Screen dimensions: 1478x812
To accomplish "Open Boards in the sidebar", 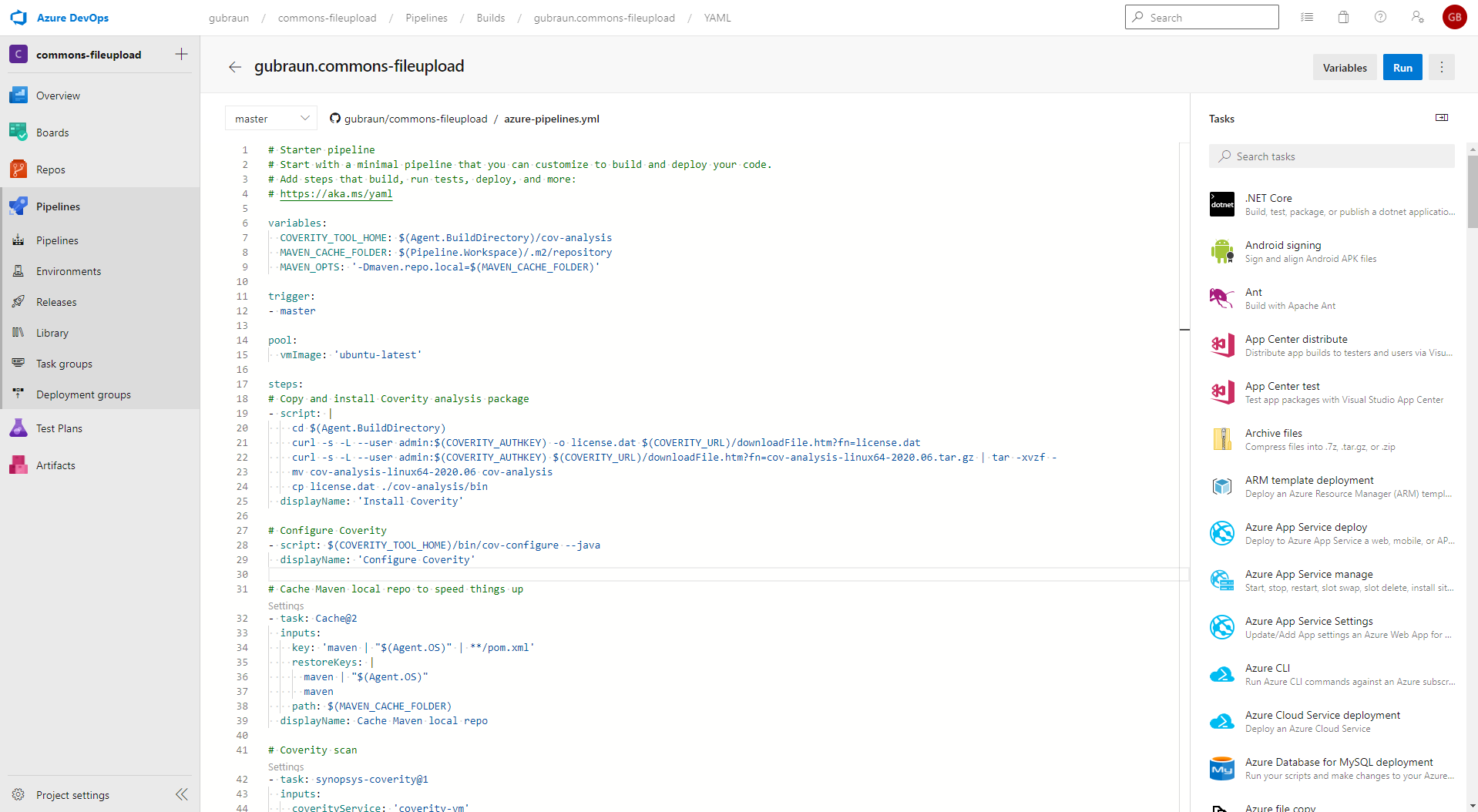I will [100, 133].
